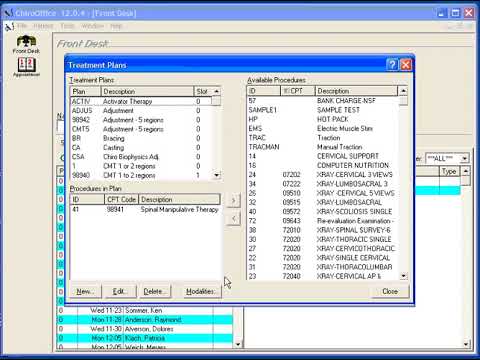Viewport: 480px width, 360px height.
Task: Click scroll up arrow of Available Procedures list
Action: click(403, 91)
